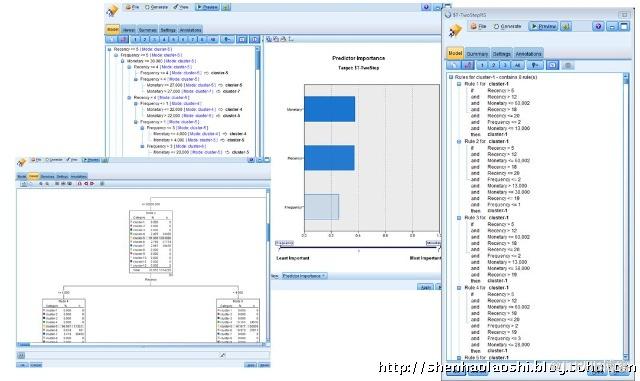Open Settings tab in top tree-model window
The height and width of the screenshot is (381, 640).
(168, 30)
